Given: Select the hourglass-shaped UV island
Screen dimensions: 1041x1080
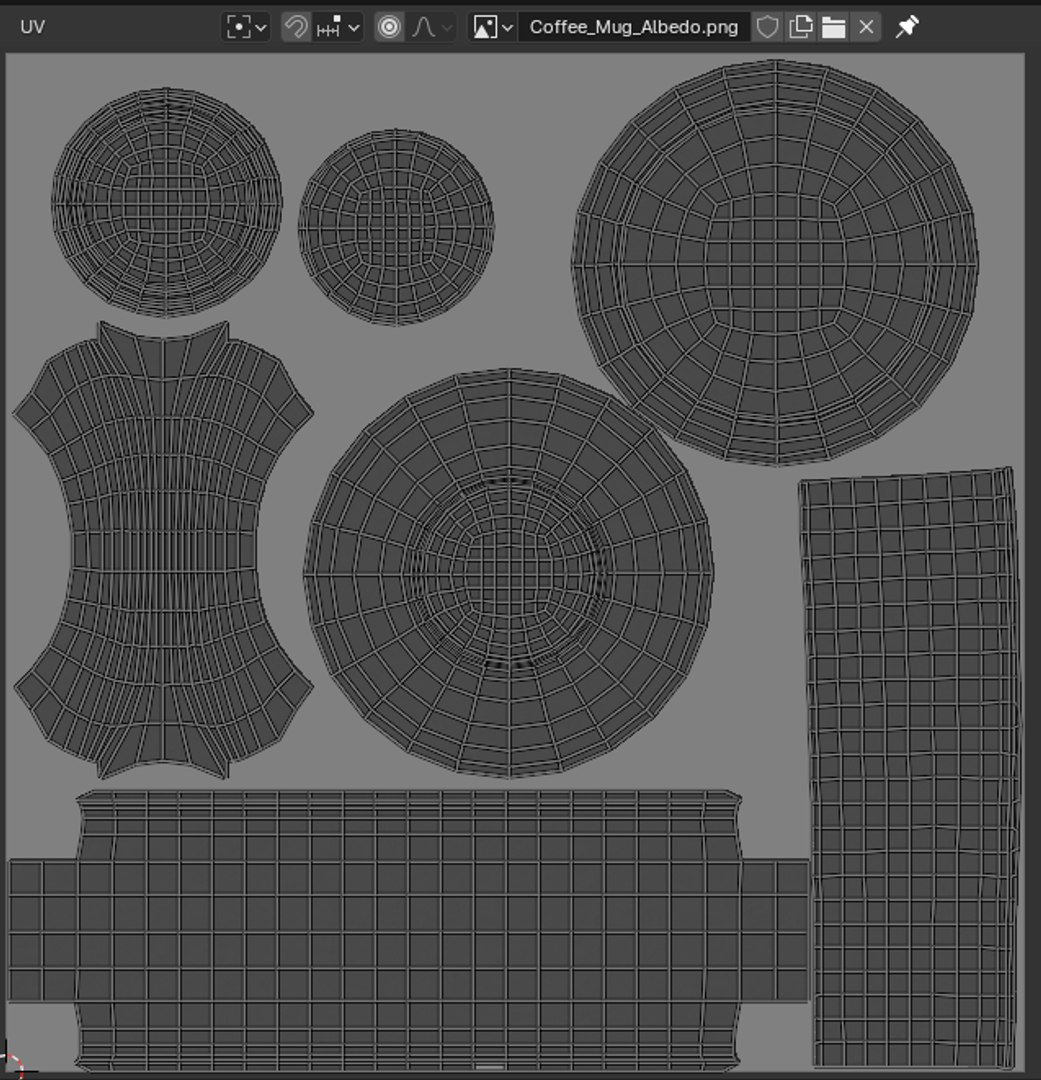Looking at the screenshot, I should pos(163,550).
